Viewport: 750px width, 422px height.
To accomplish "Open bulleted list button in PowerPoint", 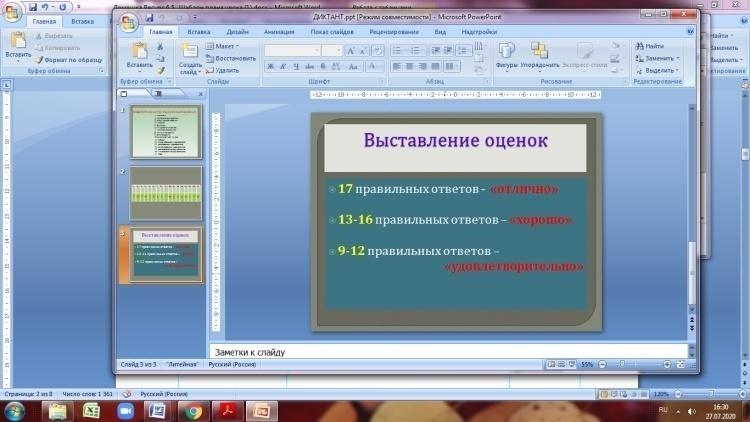I will click(x=398, y=51).
